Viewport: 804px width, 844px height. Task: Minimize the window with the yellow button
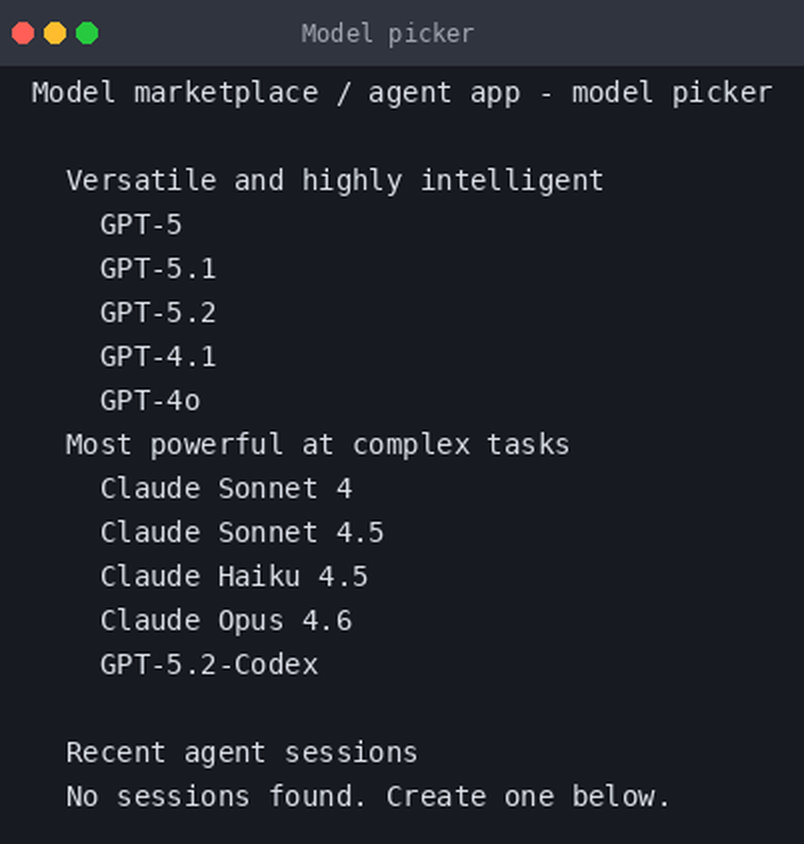(x=55, y=33)
